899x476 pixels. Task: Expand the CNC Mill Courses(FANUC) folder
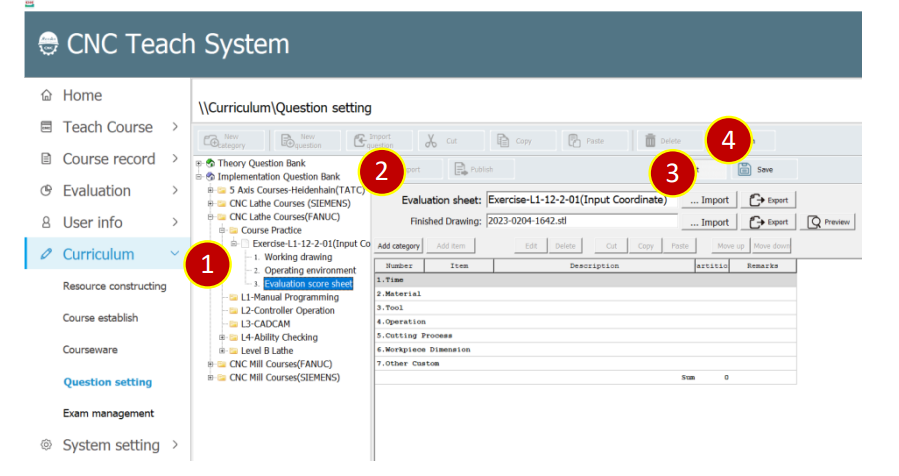point(210,364)
